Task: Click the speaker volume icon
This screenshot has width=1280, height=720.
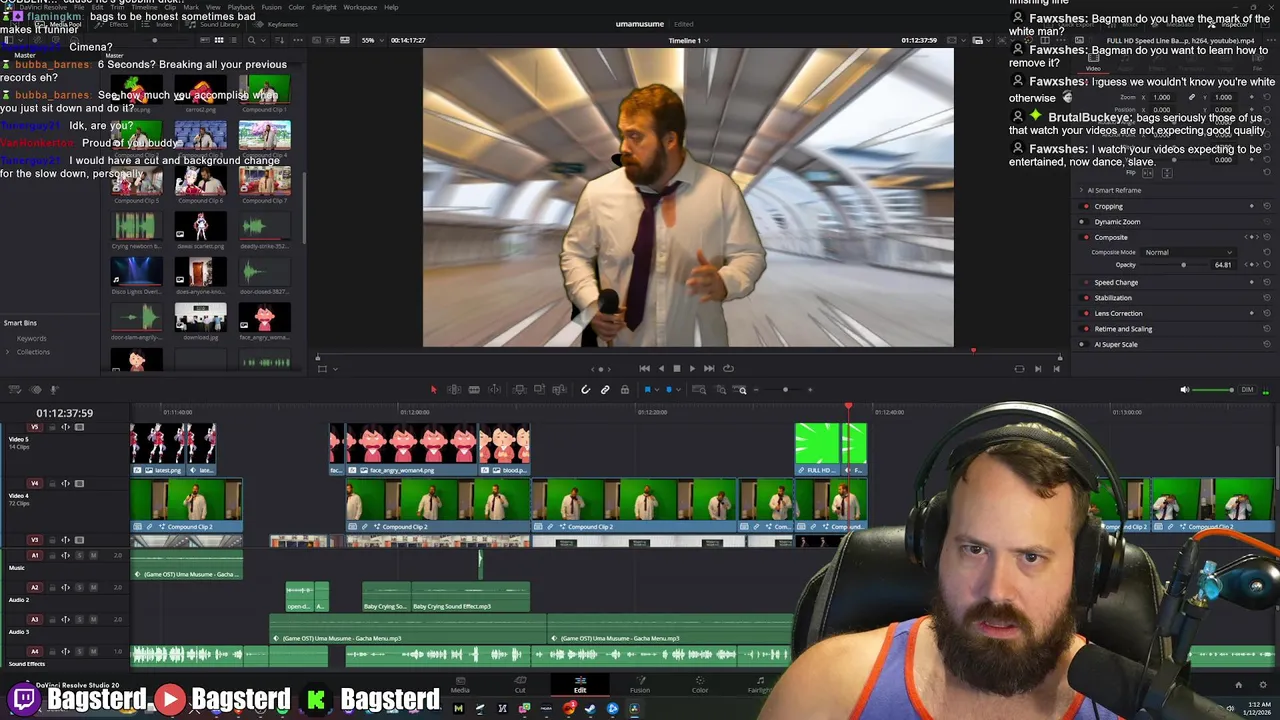Action: click(1185, 390)
